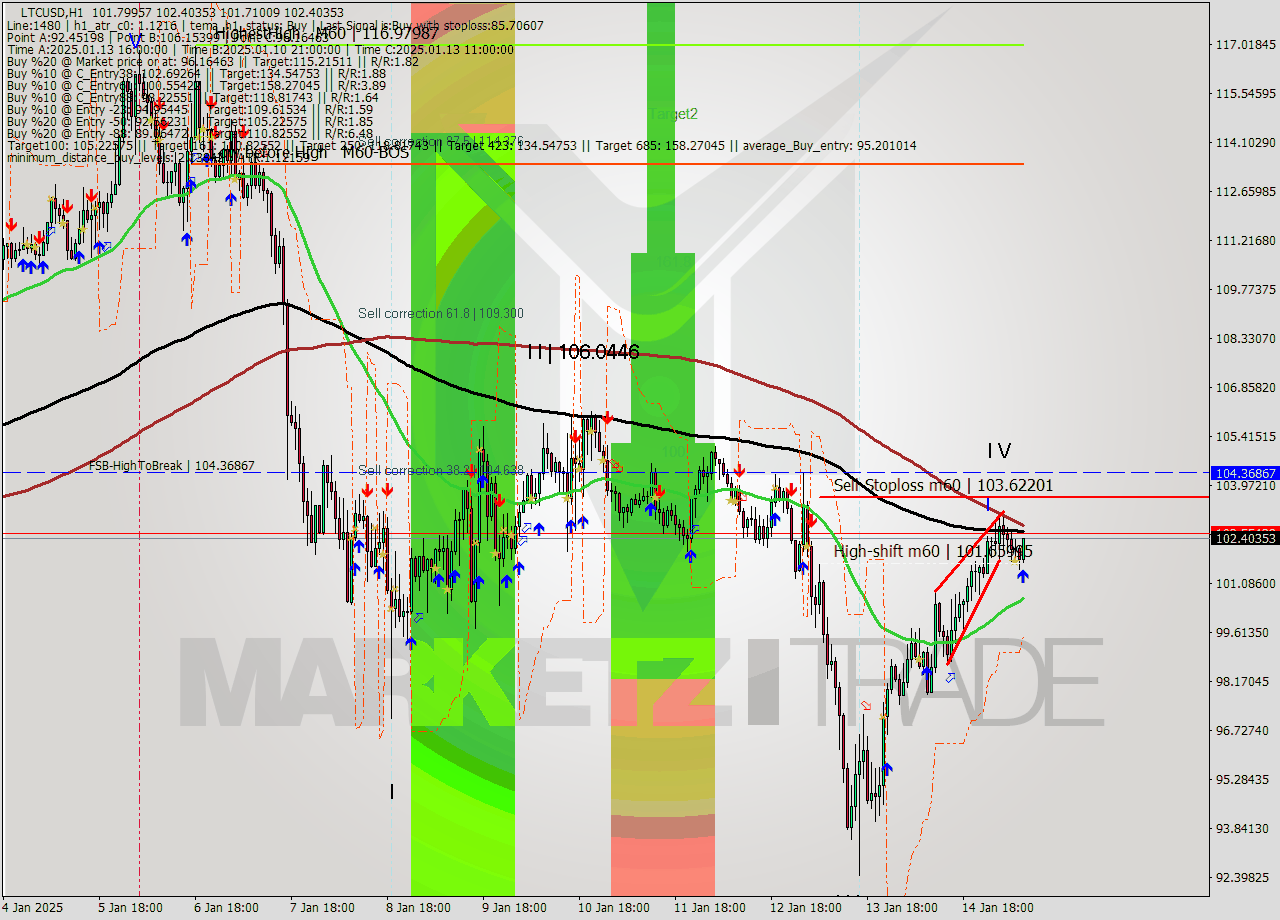Select the row with Target:105.22575 and R/R:1.85
Screen dimensions: 1280x920
190,121
